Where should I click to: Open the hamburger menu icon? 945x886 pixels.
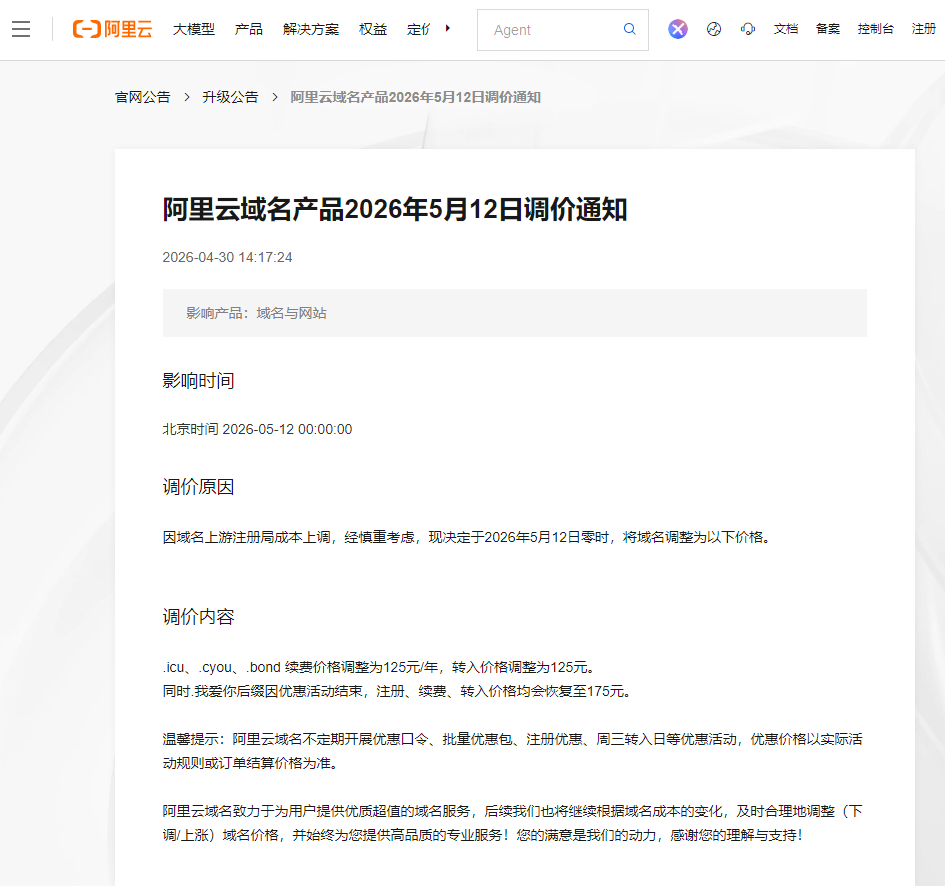point(20,29)
